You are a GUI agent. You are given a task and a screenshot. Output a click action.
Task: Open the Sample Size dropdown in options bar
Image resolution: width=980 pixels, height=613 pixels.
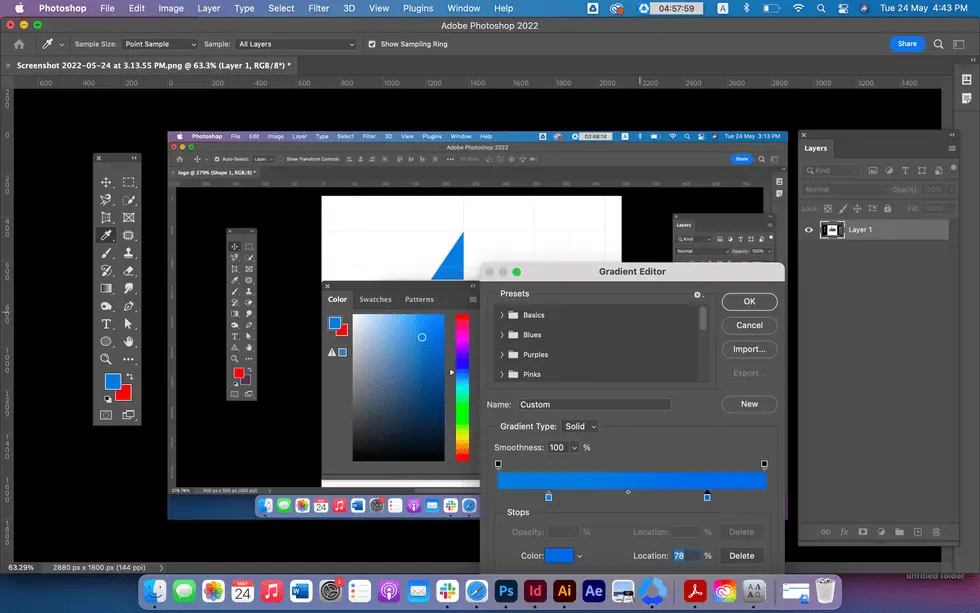click(158, 44)
